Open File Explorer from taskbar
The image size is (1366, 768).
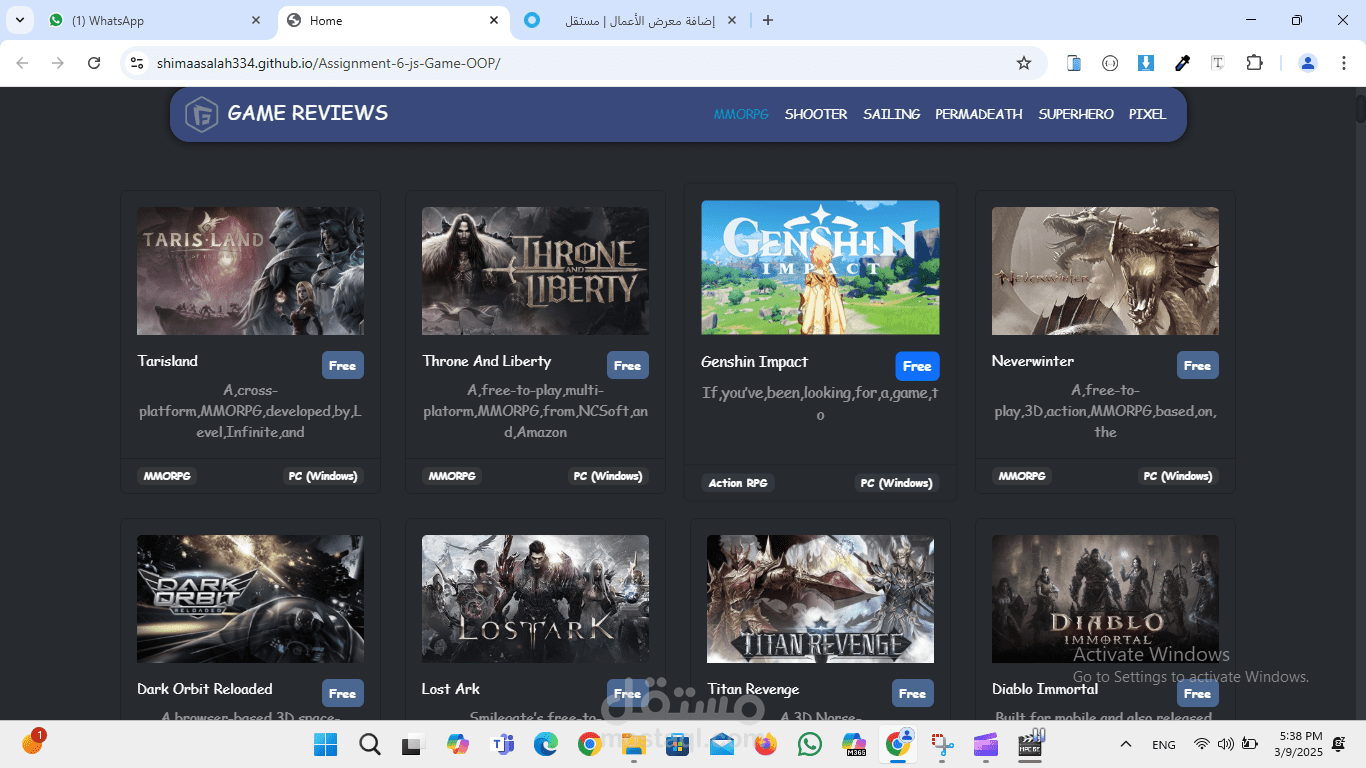click(x=633, y=744)
